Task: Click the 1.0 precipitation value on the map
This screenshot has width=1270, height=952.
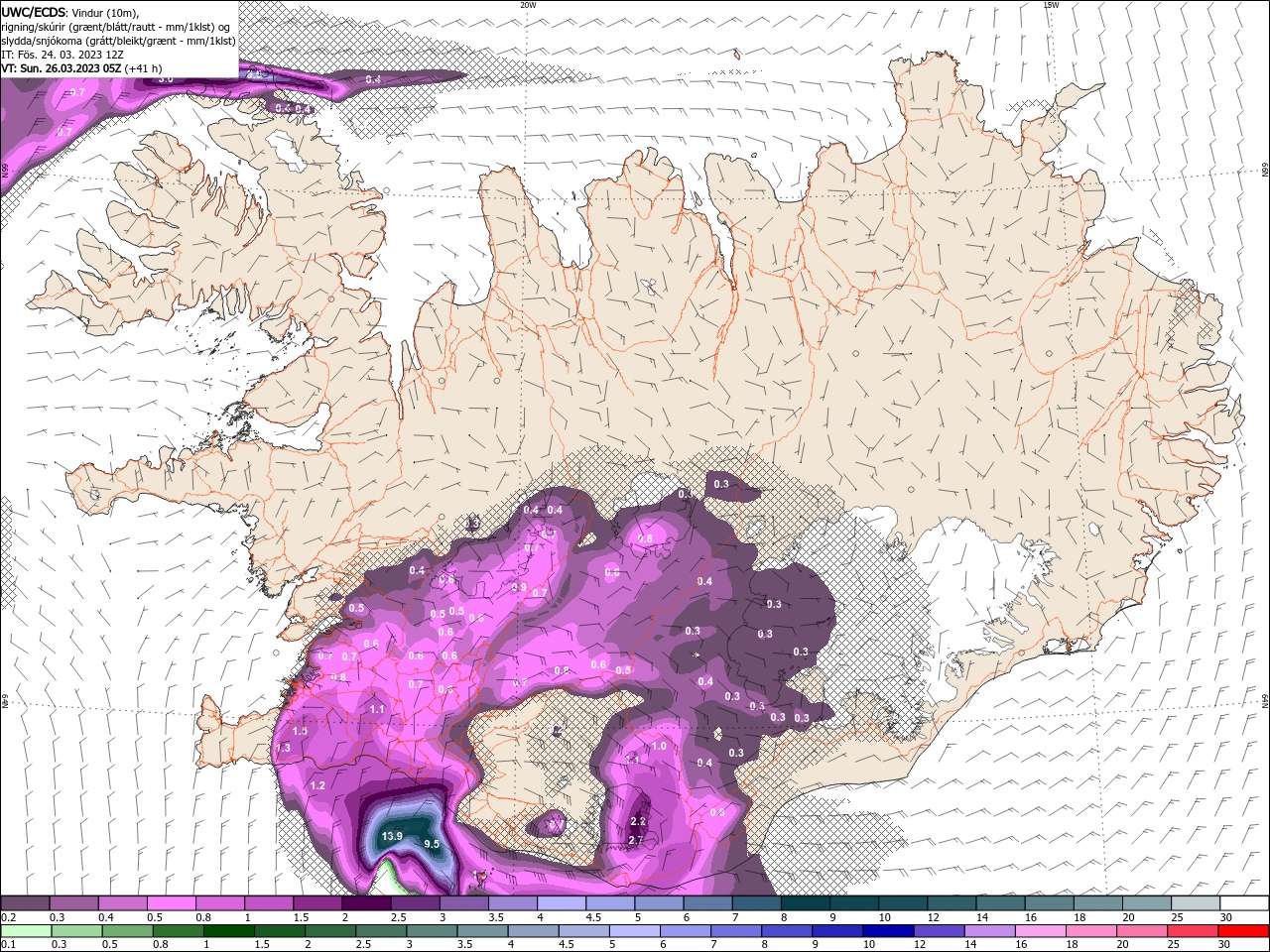Action: pyautogui.click(x=659, y=746)
